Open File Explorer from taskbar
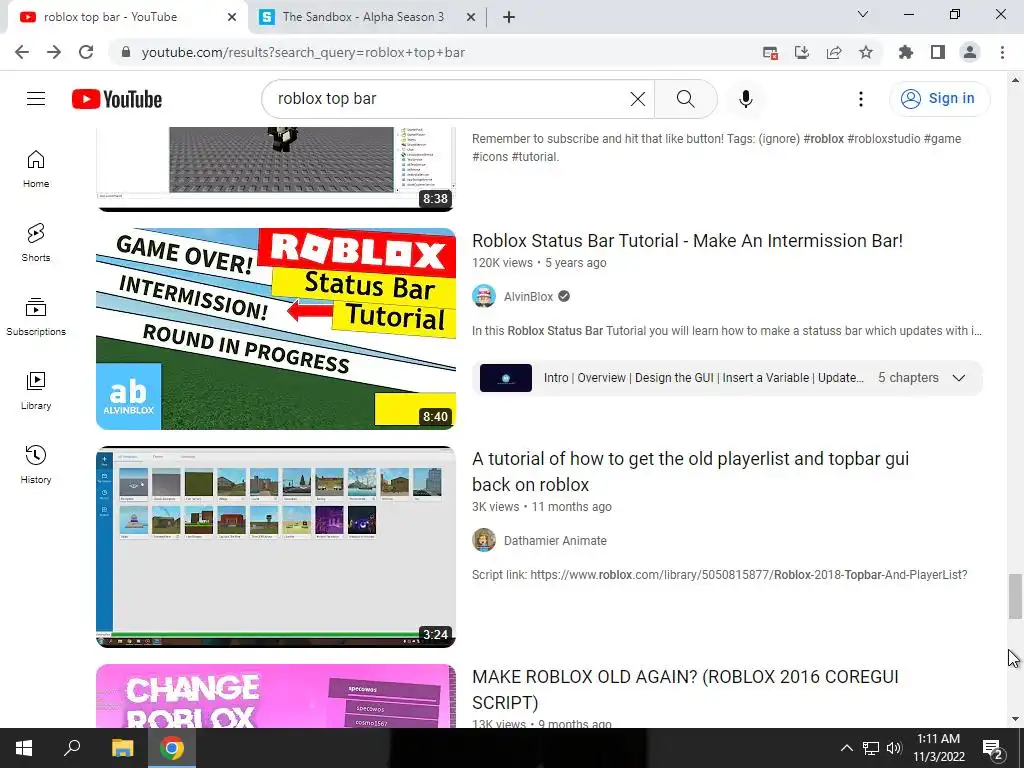The image size is (1024, 768). coord(122,748)
